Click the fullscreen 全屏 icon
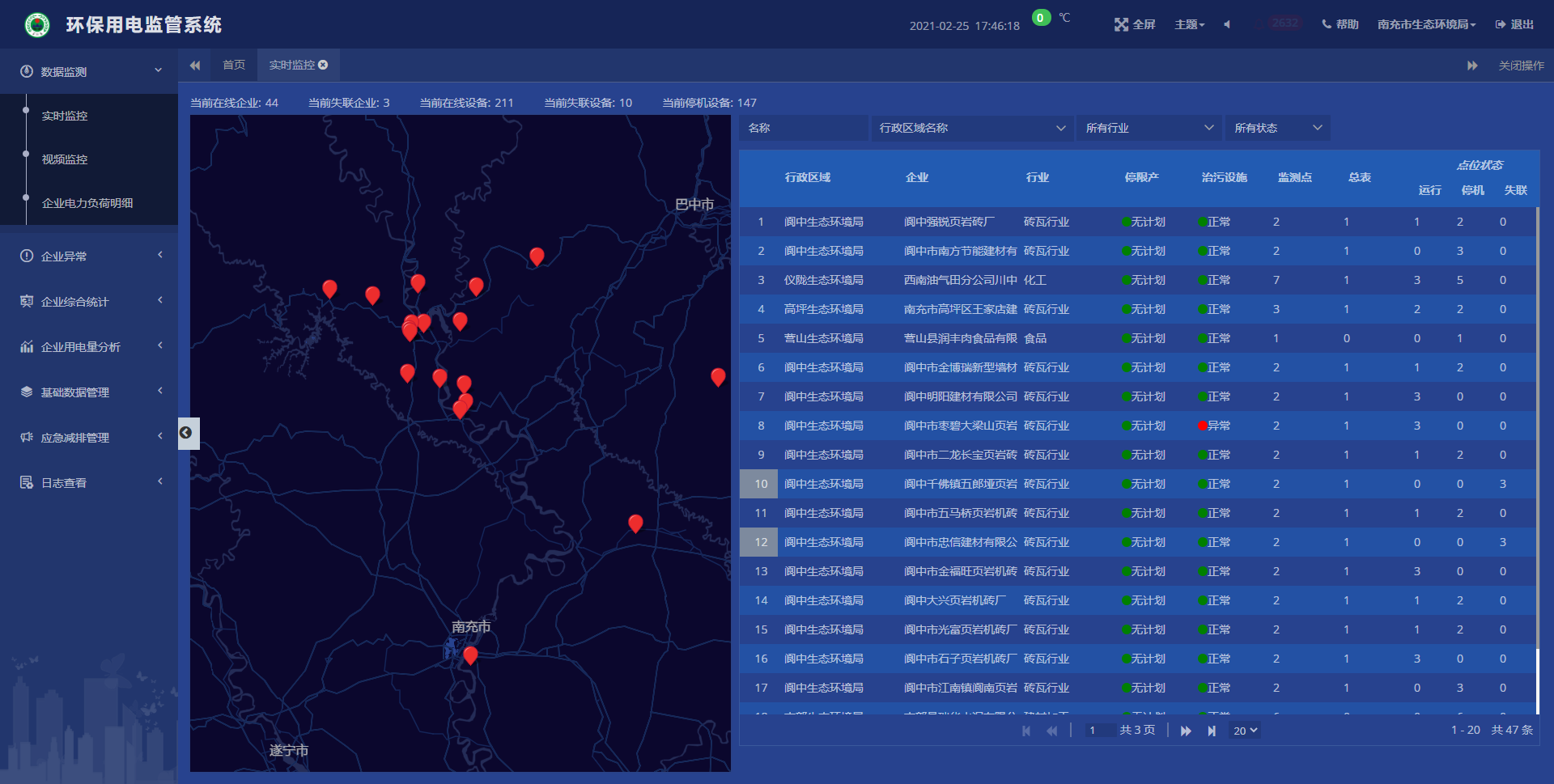The width and height of the screenshot is (1554, 784). [x=1121, y=24]
